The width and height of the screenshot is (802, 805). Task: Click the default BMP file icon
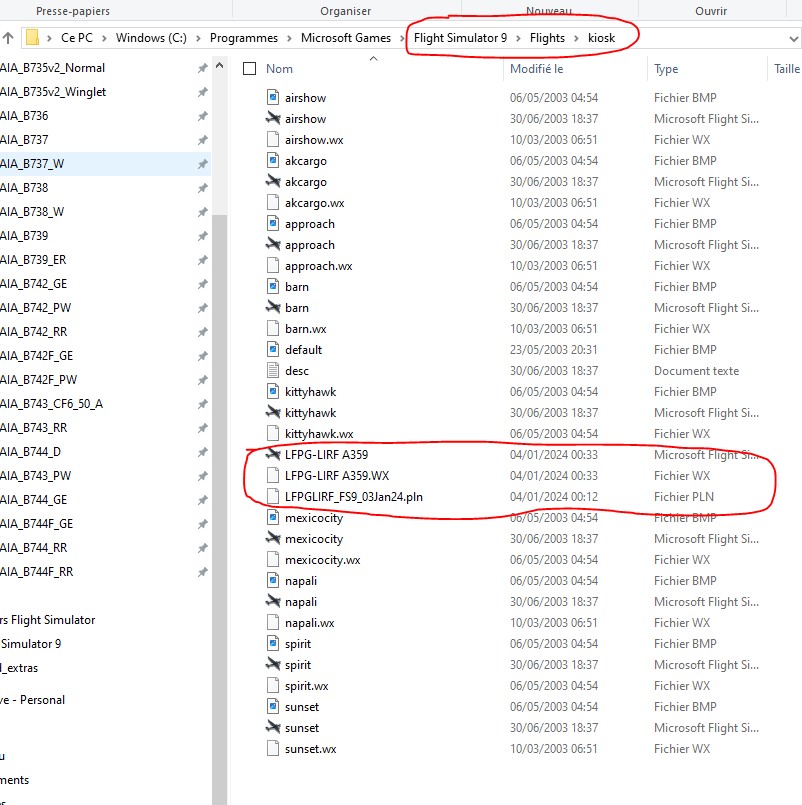click(x=273, y=349)
